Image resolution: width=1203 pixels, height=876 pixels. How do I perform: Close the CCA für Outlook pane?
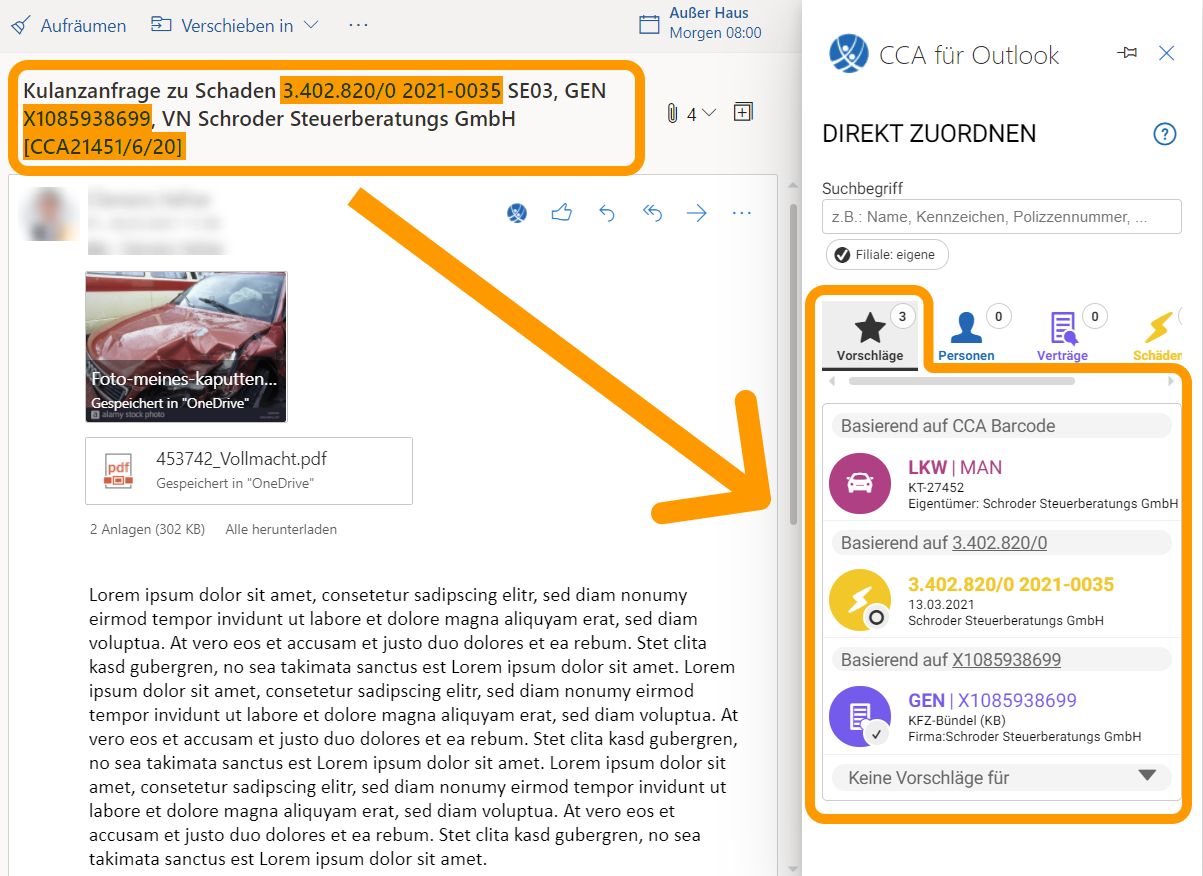click(1166, 53)
